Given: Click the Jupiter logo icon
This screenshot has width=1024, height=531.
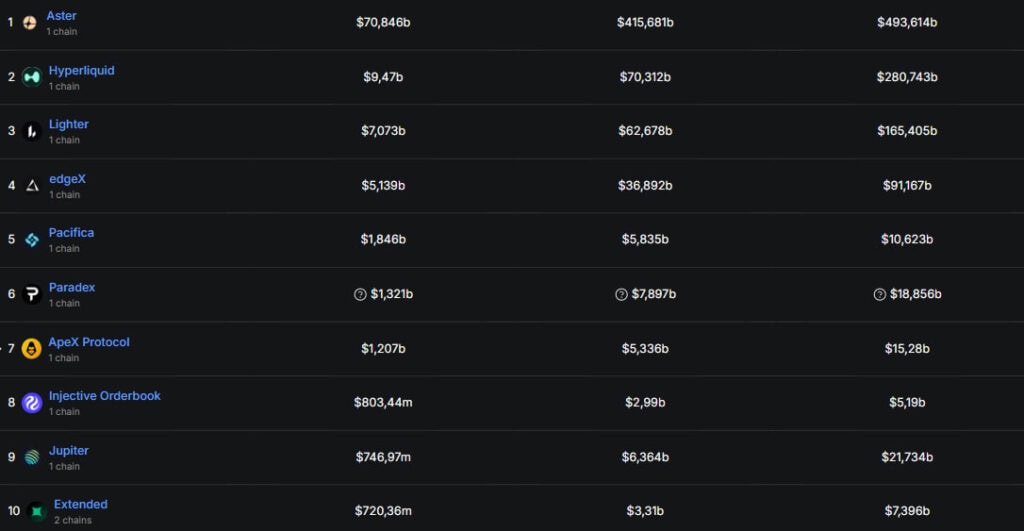Looking at the screenshot, I should point(31,457).
